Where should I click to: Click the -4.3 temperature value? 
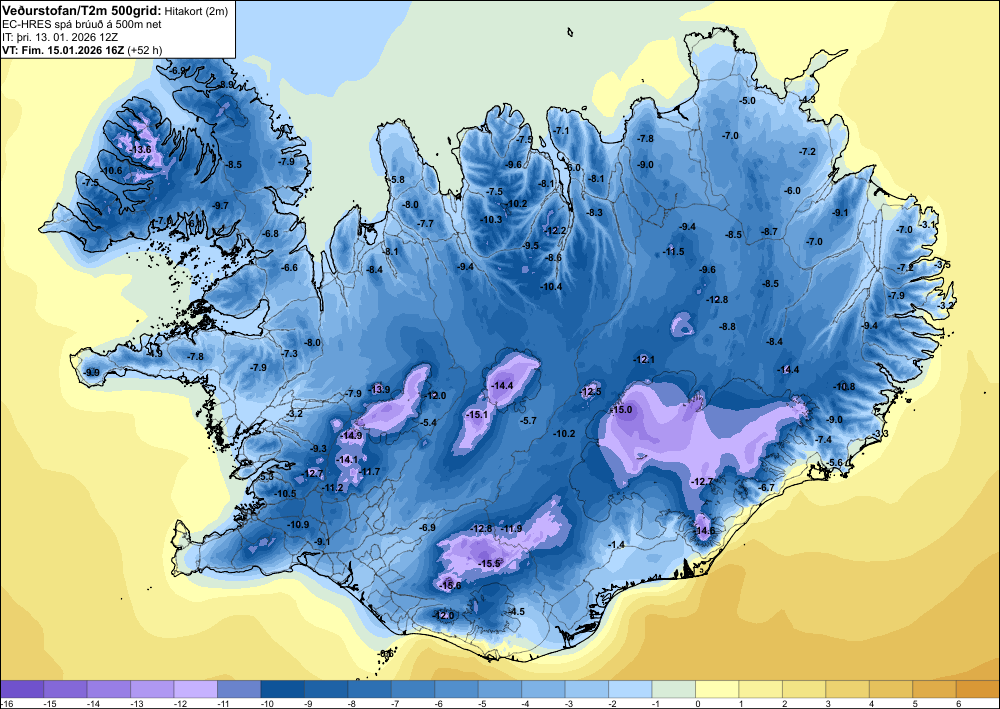pos(808,100)
